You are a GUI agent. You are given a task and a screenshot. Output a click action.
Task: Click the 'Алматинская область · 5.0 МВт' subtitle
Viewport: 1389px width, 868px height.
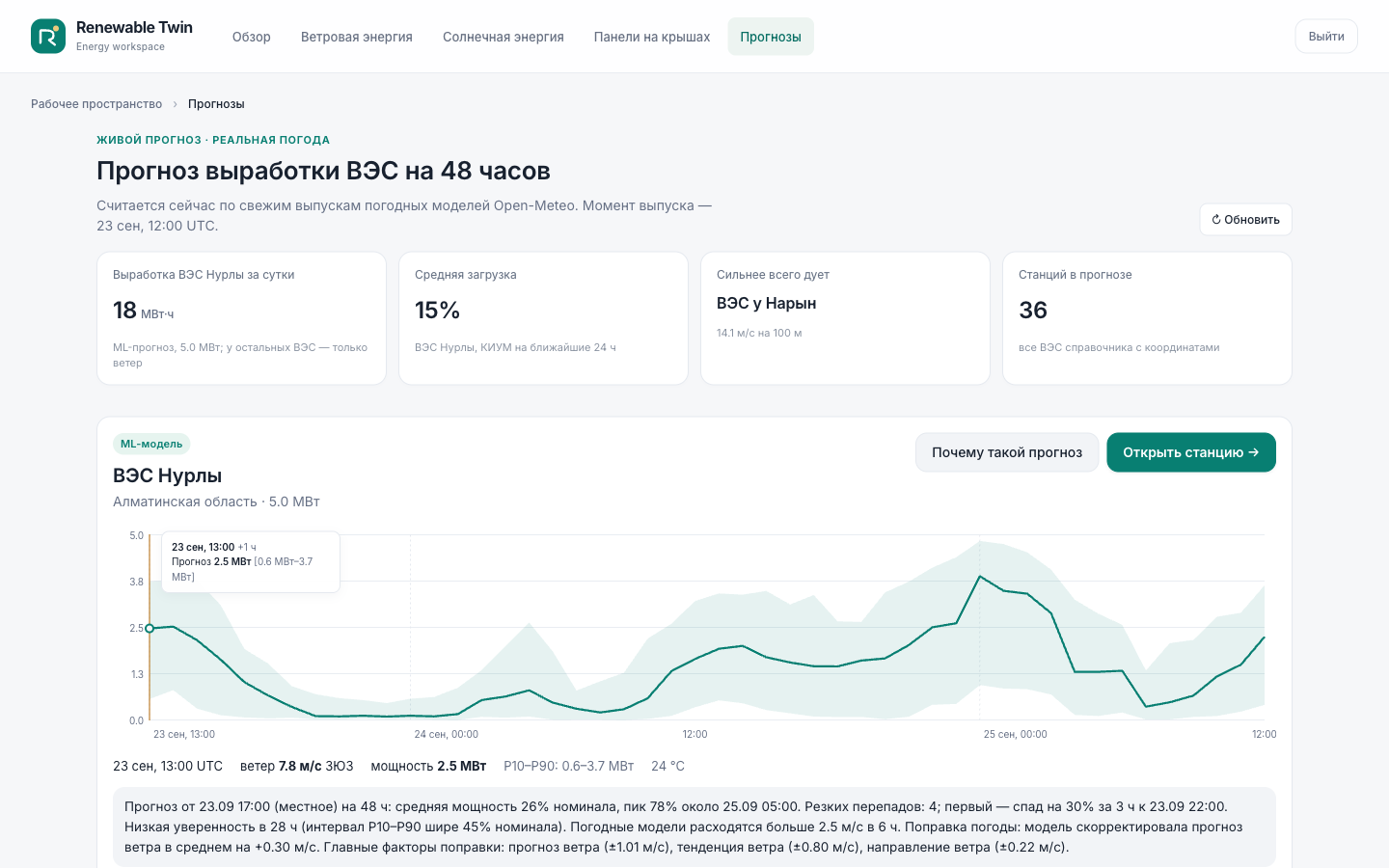(216, 502)
